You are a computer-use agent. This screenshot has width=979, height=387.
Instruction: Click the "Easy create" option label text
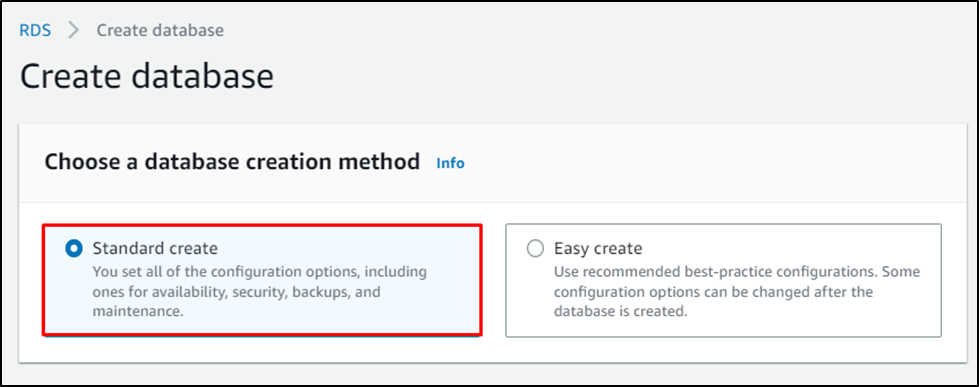tap(598, 248)
